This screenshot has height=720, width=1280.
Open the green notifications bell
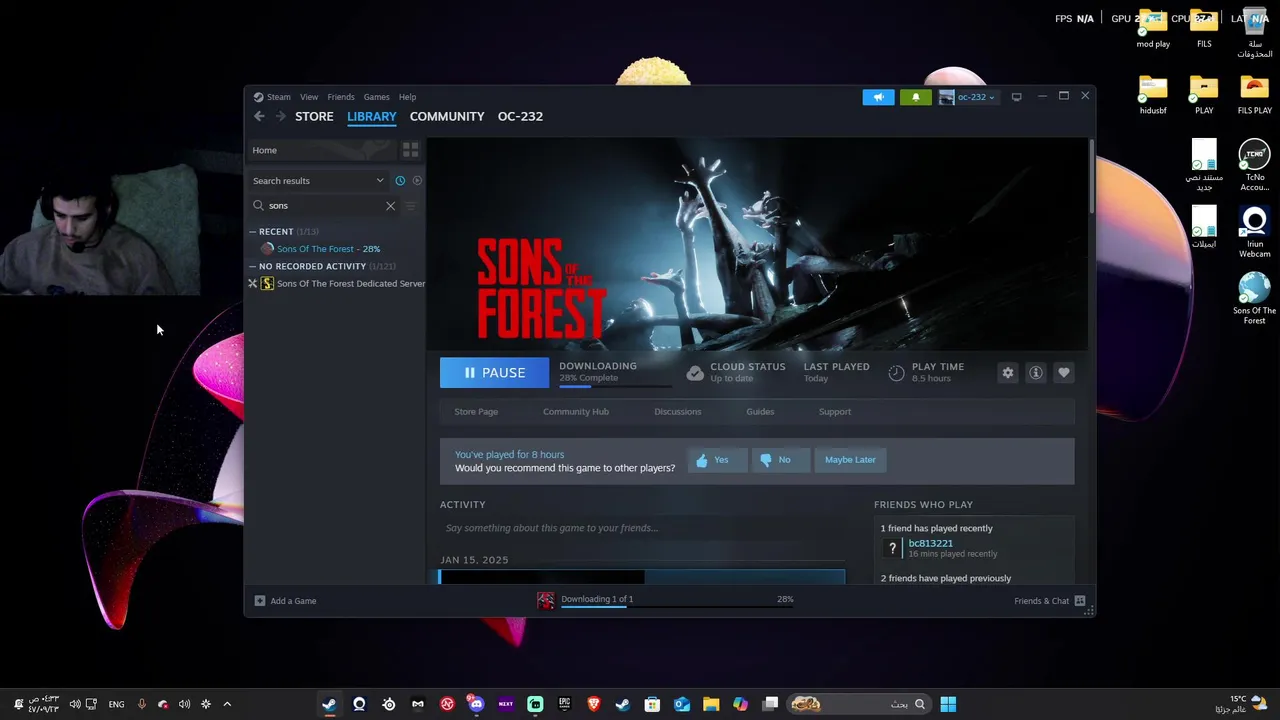coord(915,97)
